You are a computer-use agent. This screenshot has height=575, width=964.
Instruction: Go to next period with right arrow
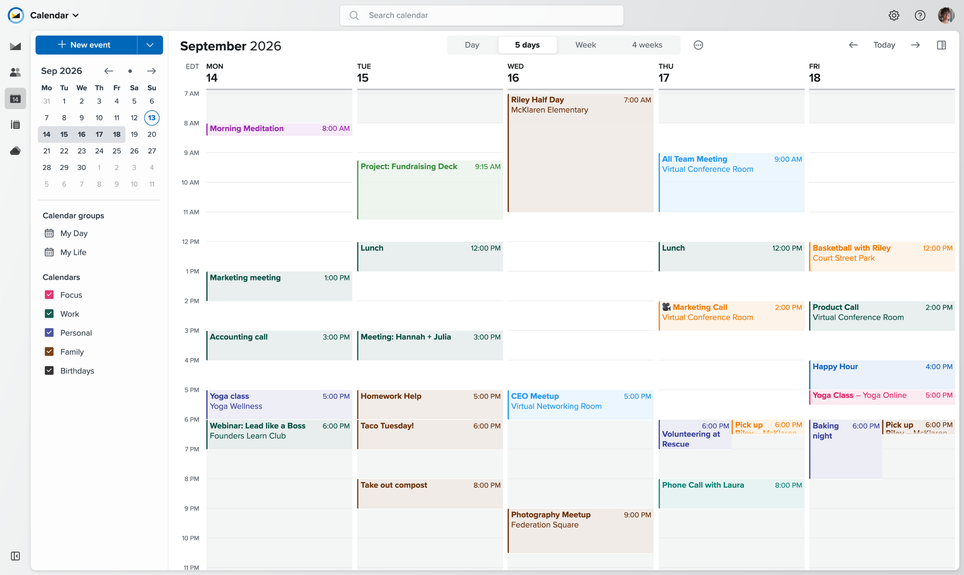[915, 45]
